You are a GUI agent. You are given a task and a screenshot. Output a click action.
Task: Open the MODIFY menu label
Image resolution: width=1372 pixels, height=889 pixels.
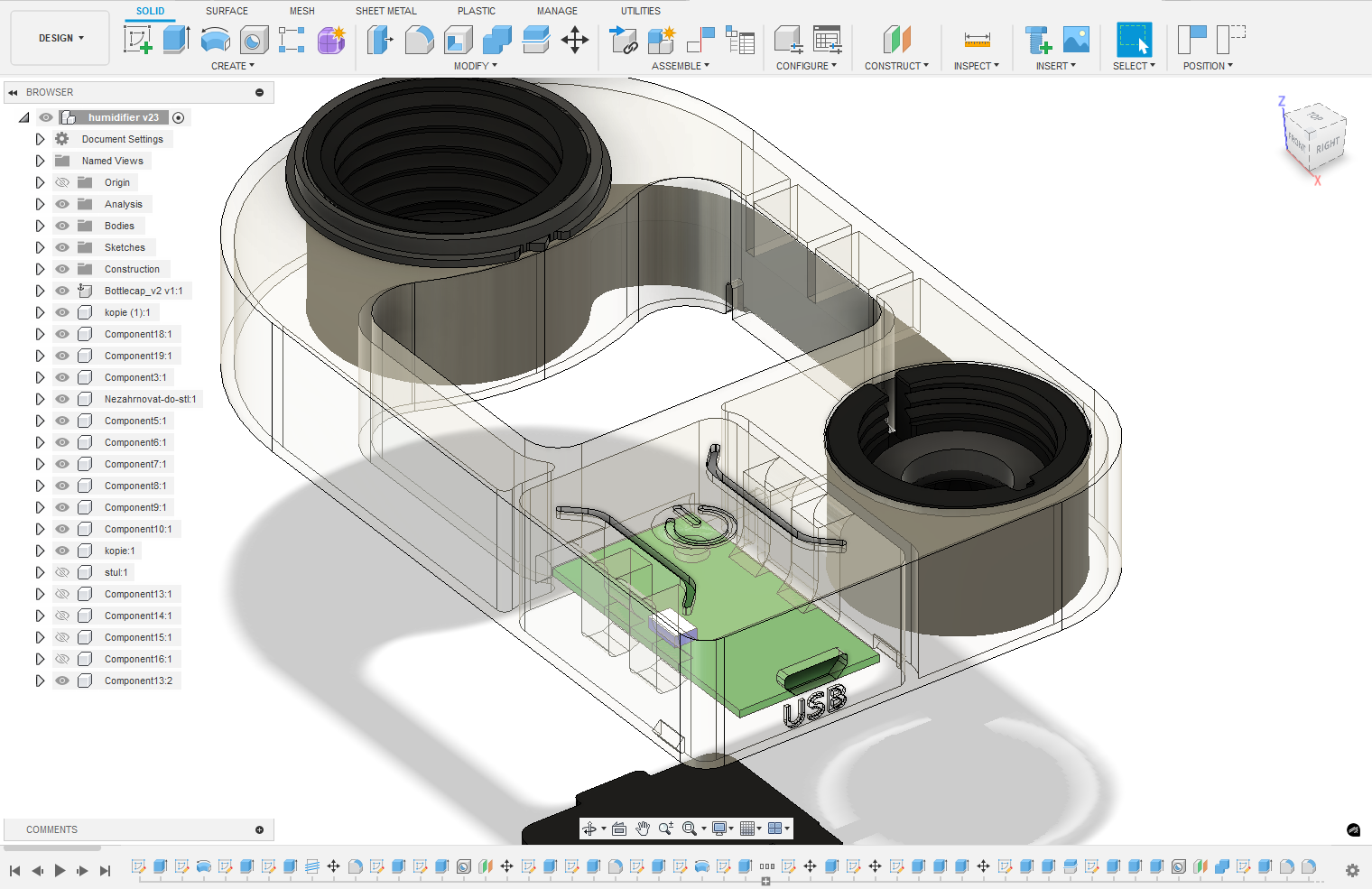tap(475, 66)
